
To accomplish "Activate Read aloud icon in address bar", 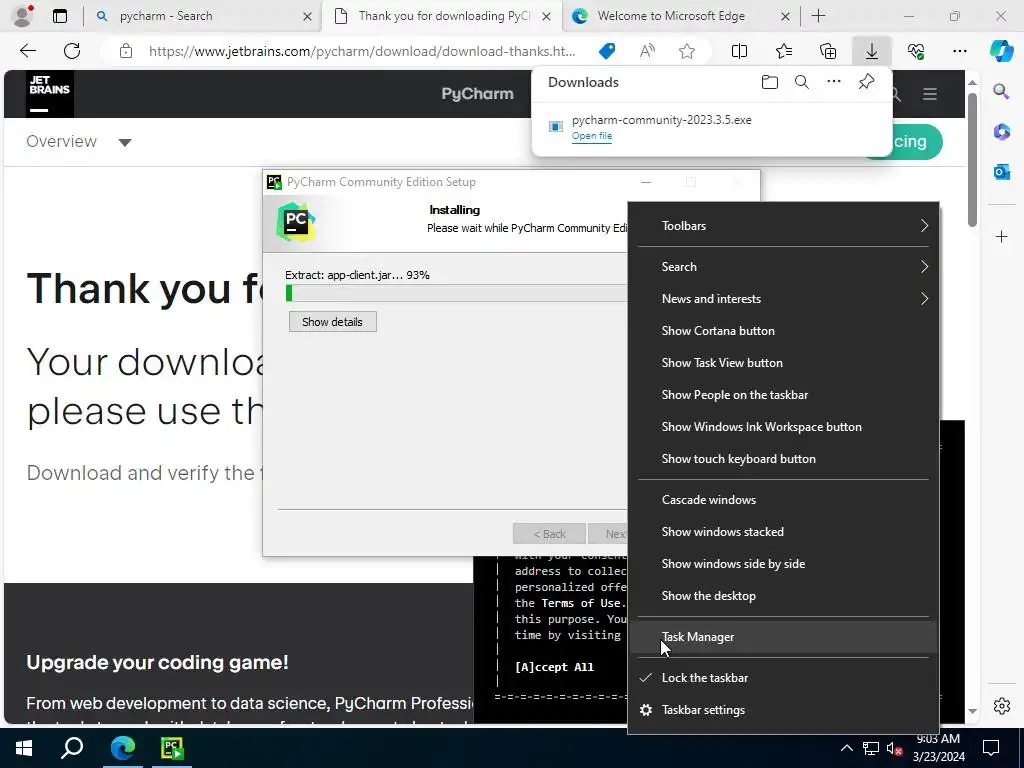I will pyautogui.click(x=647, y=51).
